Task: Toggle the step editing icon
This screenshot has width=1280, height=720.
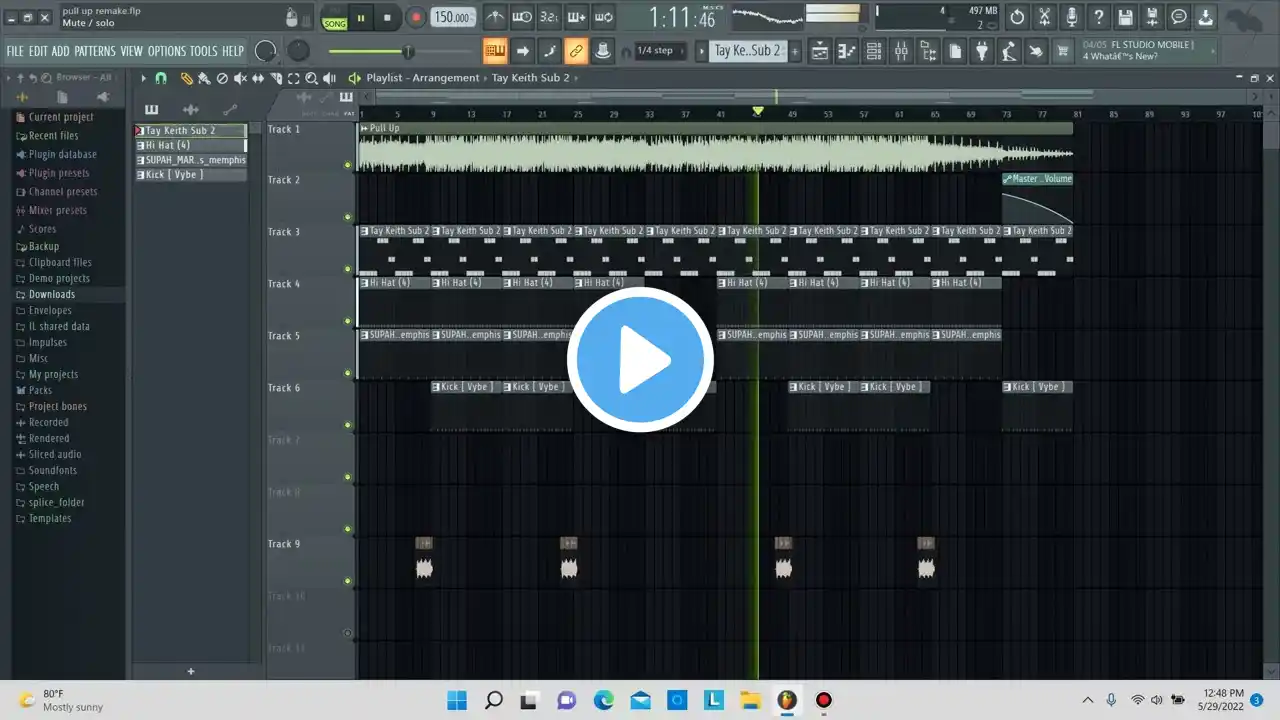Action: point(549,51)
